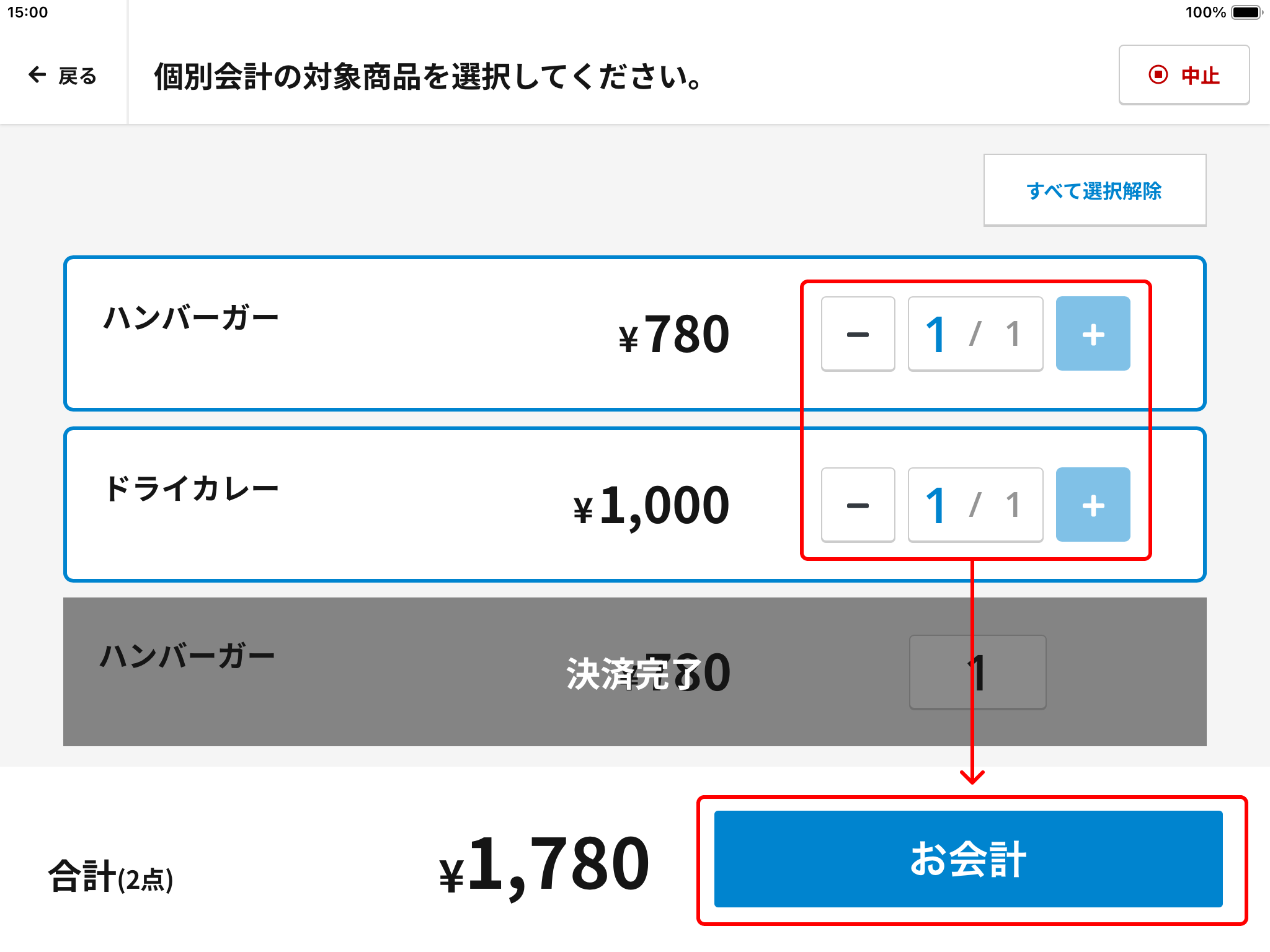Click the red stop icon for 中止
Image resolution: width=1270 pixels, height=952 pixels.
(x=1158, y=75)
